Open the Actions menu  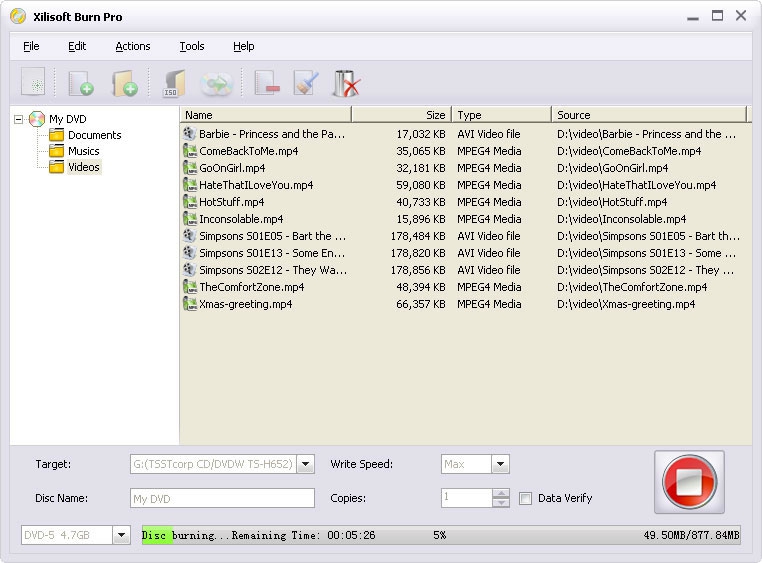(x=133, y=46)
